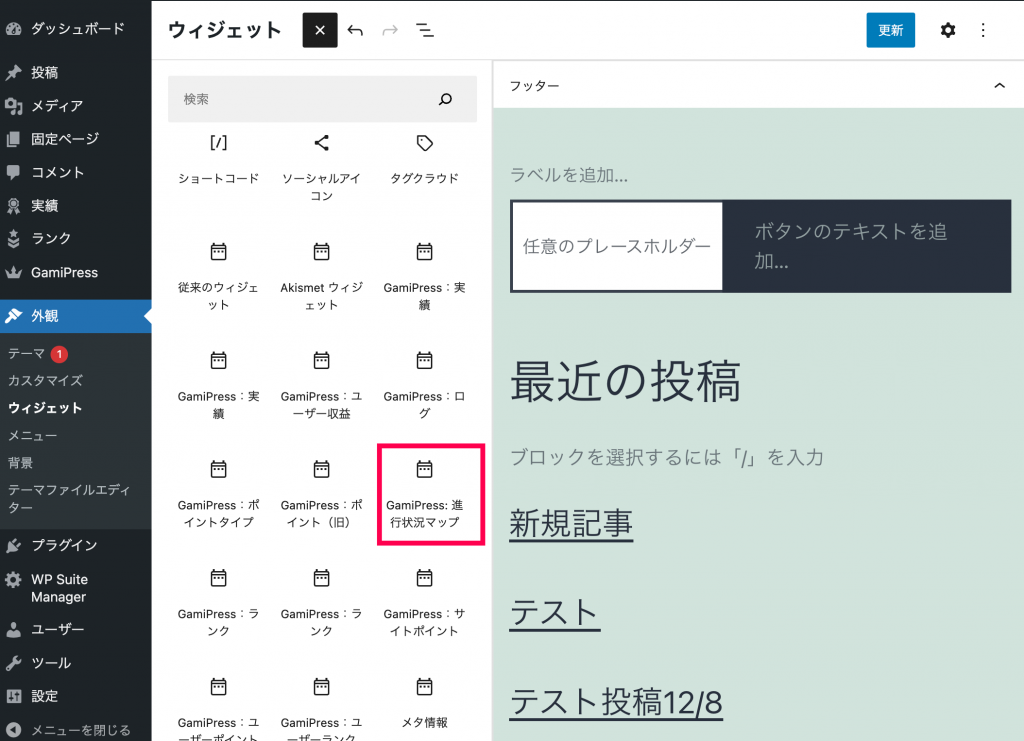
Task: Insert the 従来のウィジェット block
Action: click(x=219, y=277)
